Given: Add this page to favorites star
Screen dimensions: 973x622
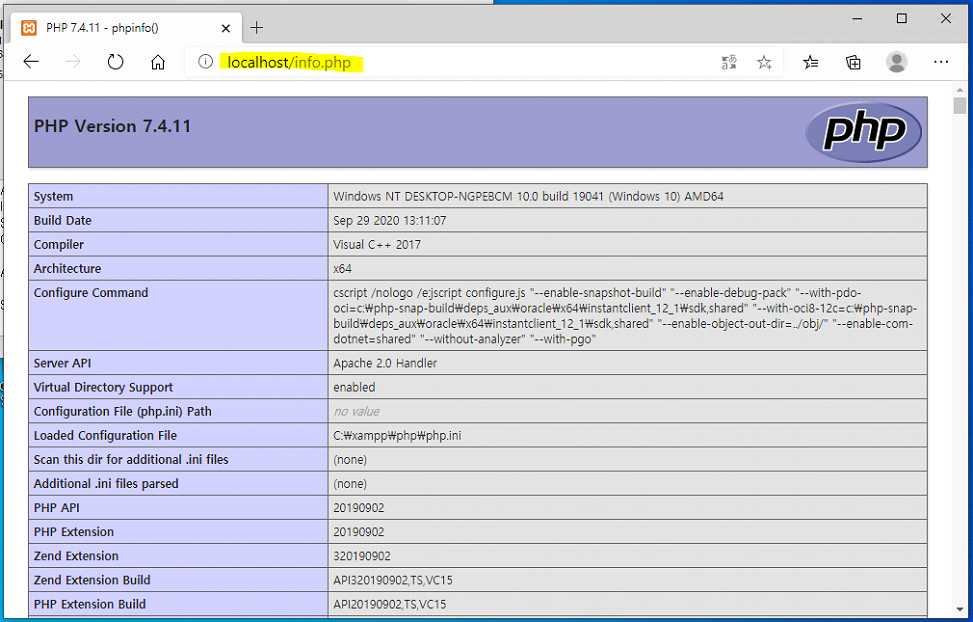Looking at the screenshot, I should [x=764, y=62].
